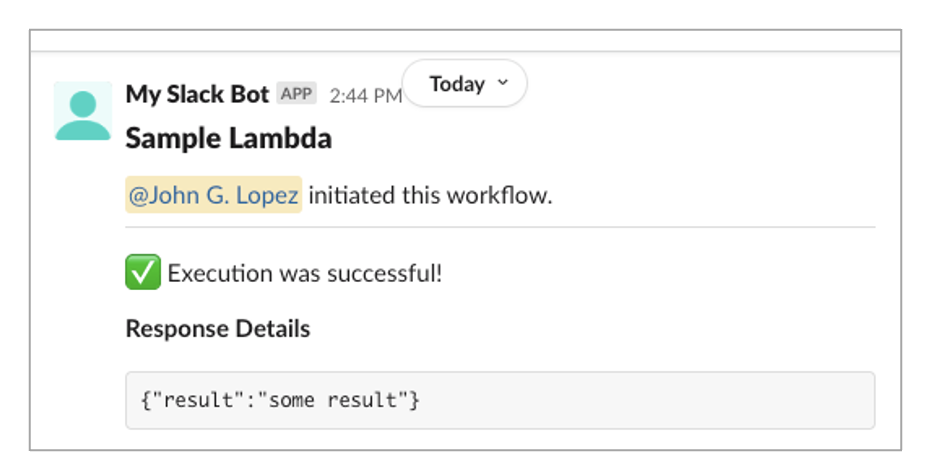The height and width of the screenshot is (476, 930).
Task: Open My Slack Bot profile name
Action: tap(197, 94)
